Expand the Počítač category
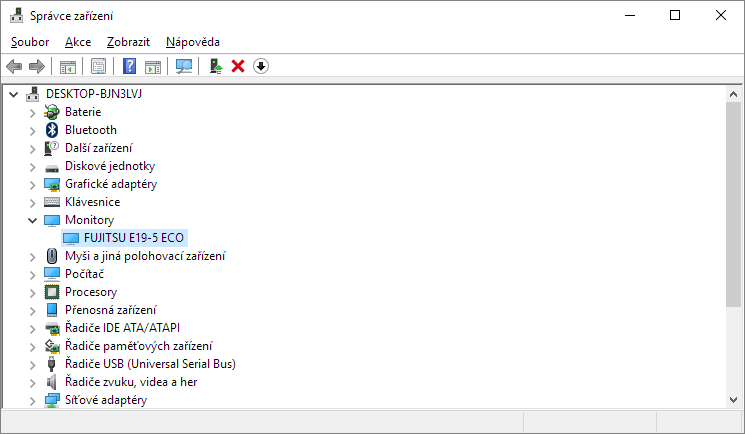The height and width of the screenshot is (434, 745). click(x=32, y=275)
